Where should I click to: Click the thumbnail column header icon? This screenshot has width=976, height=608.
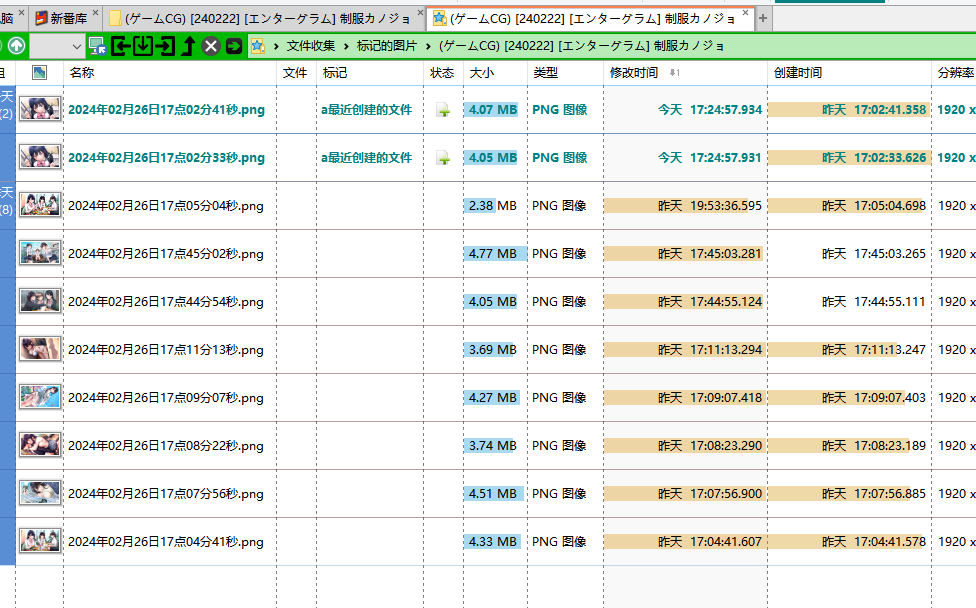39,73
